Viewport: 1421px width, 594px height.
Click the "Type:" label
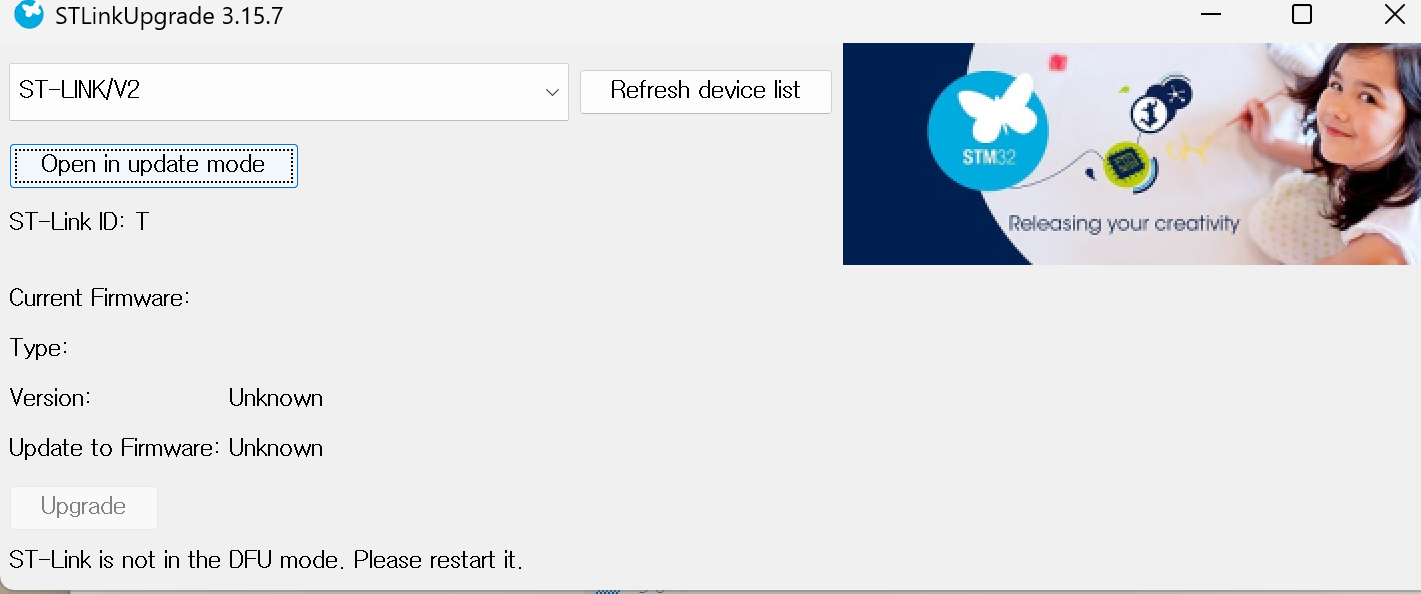click(x=39, y=348)
